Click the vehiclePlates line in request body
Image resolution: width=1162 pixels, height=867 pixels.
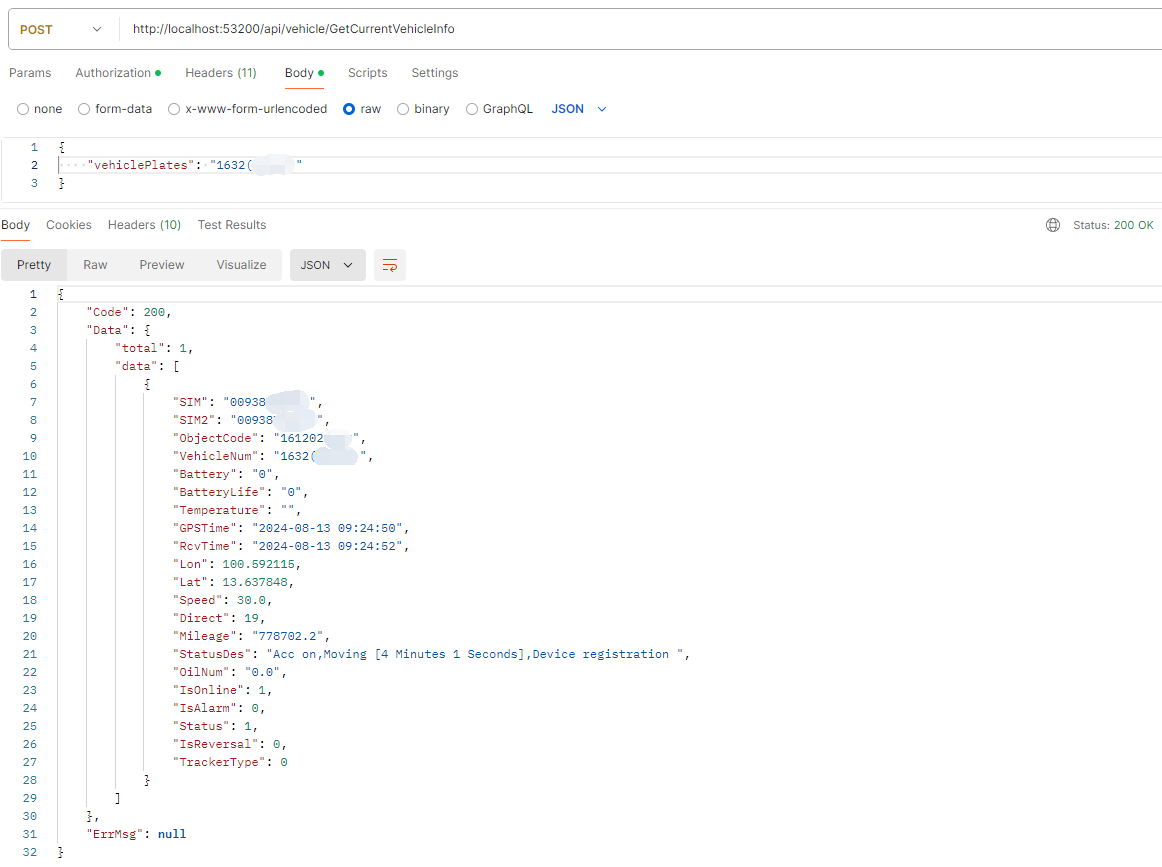pos(196,165)
